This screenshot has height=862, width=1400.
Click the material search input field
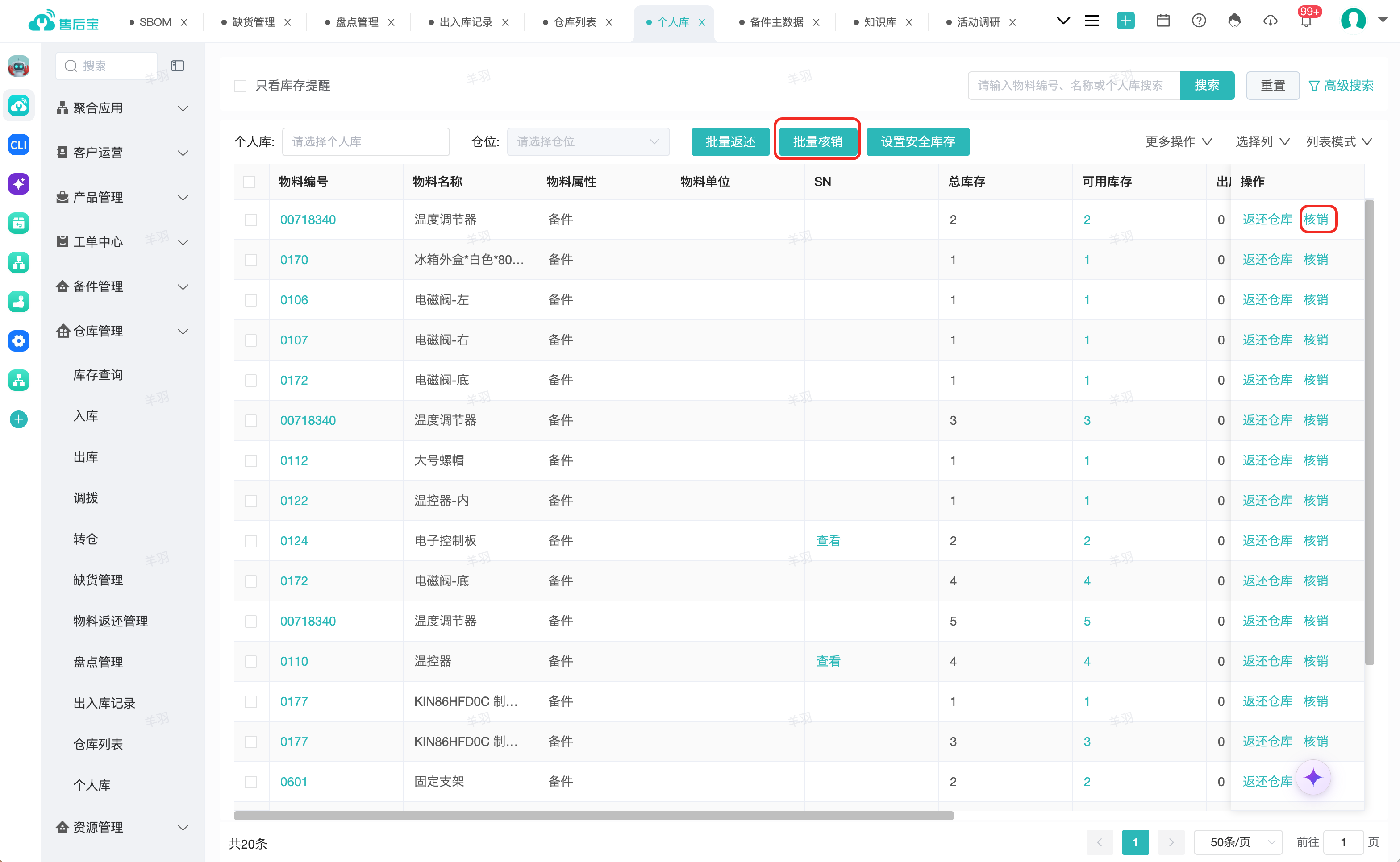(1074, 86)
